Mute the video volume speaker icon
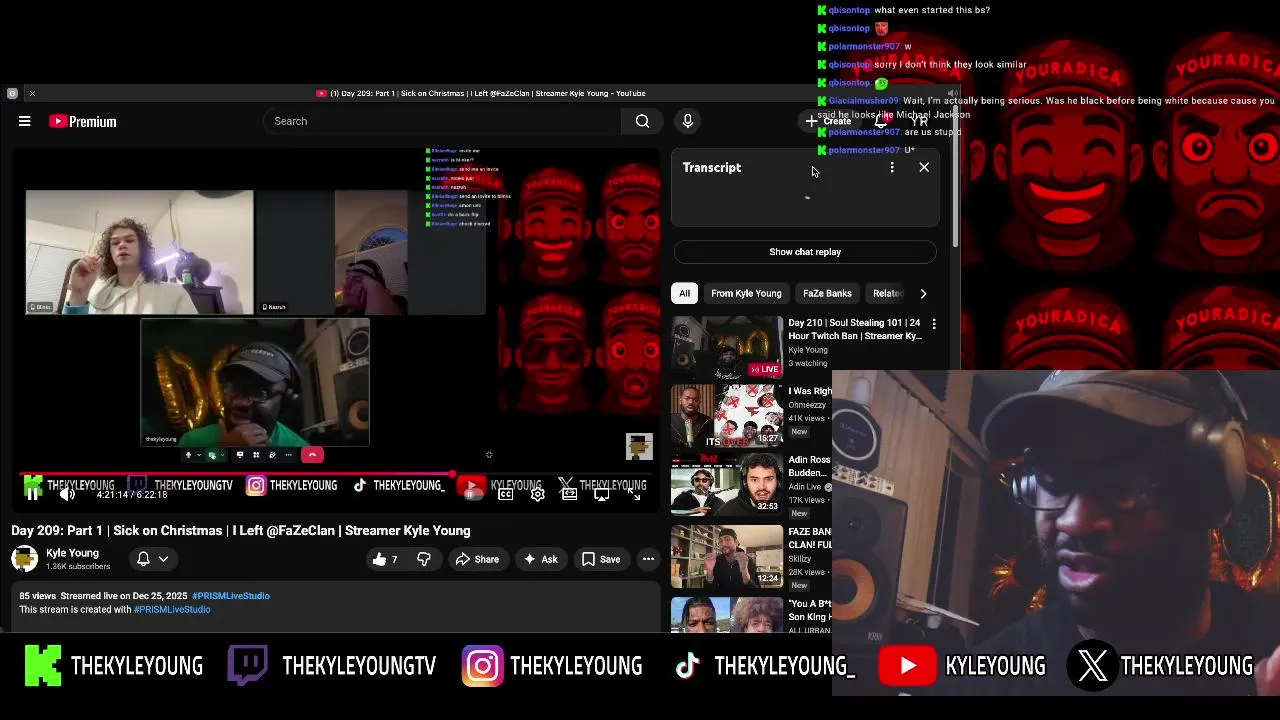This screenshot has height=720, width=1280. 67,493
